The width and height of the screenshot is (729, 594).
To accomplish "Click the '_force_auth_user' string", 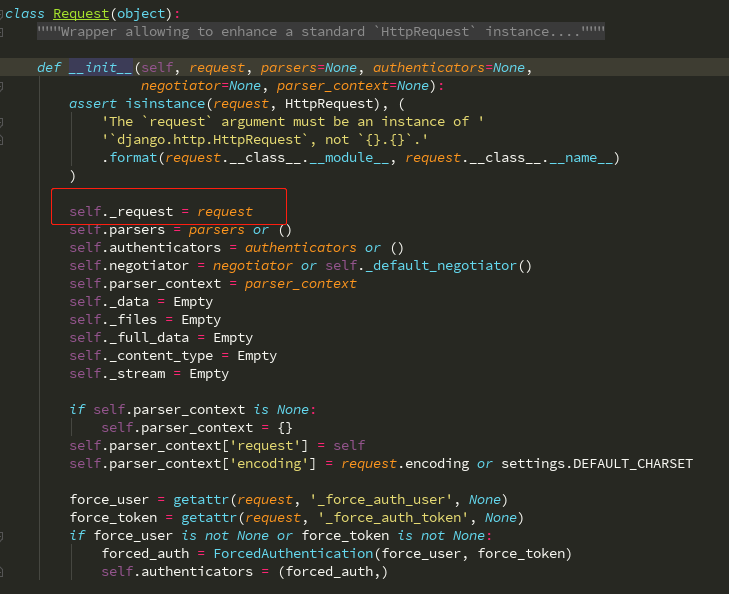I will tap(381, 500).
